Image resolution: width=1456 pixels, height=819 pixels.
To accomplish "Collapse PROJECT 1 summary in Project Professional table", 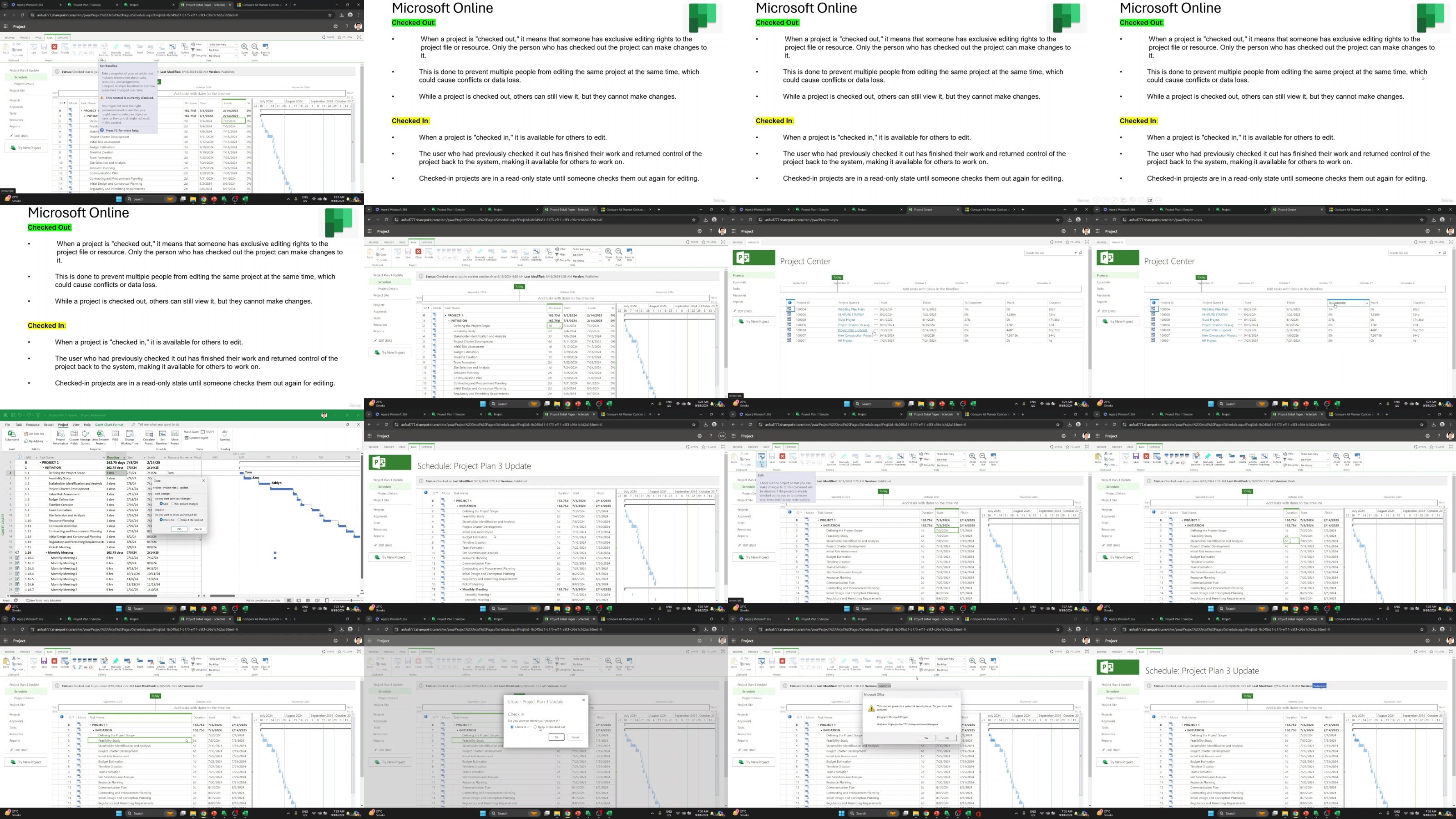I will tap(40, 462).
